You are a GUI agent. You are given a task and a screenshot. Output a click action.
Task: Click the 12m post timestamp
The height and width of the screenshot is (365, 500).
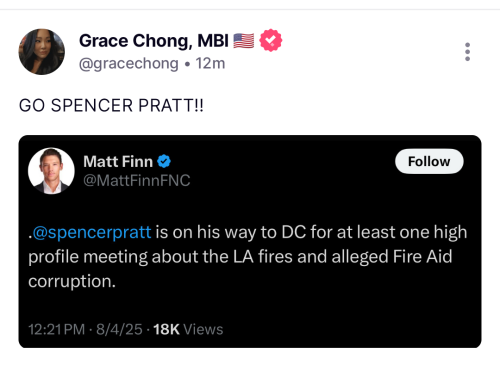(x=210, y=63)
